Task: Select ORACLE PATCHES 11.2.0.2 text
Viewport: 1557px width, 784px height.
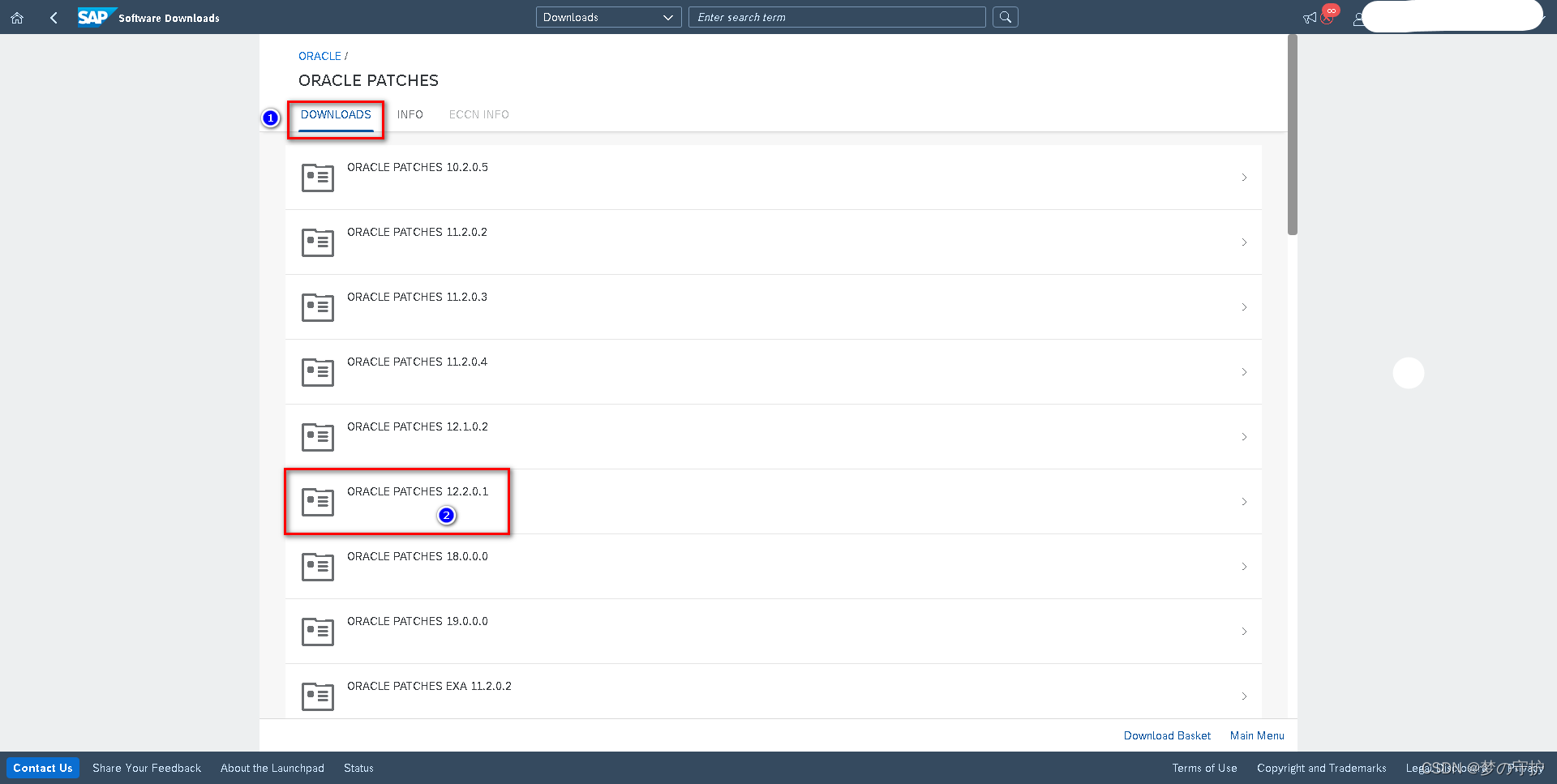Action: (x=418, y=232)
